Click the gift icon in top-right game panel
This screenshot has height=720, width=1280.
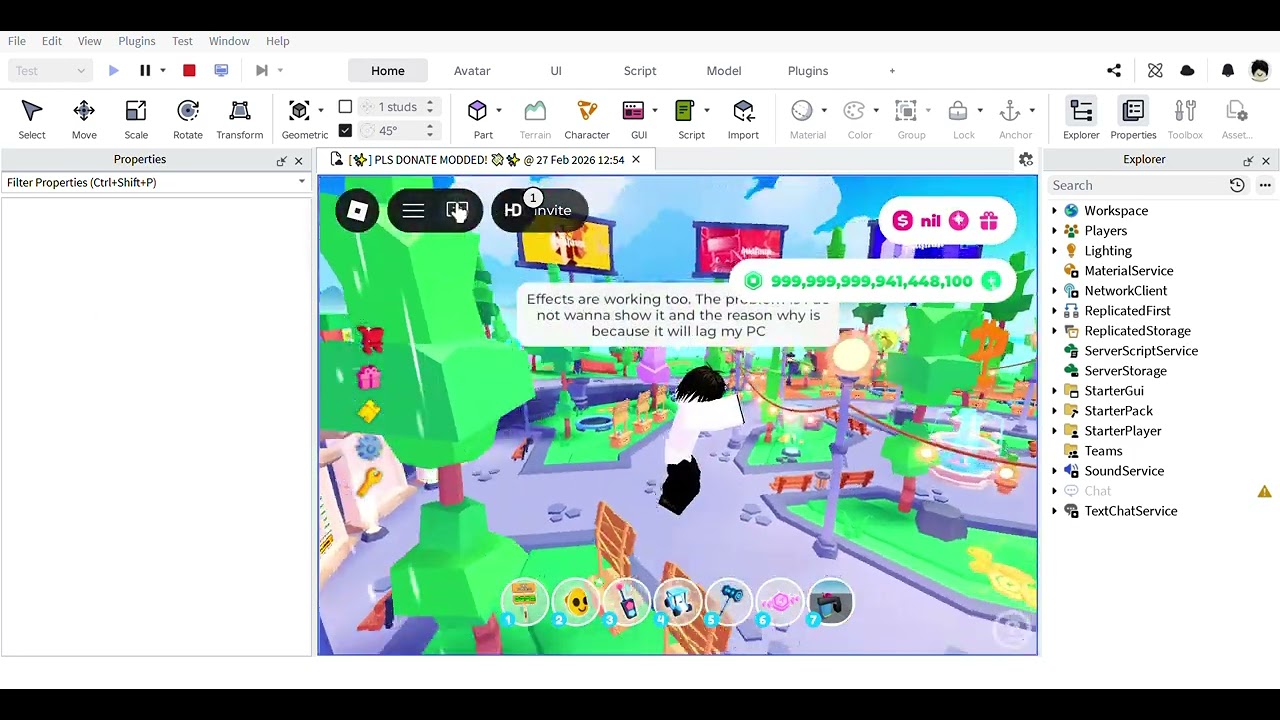[989, 221]
